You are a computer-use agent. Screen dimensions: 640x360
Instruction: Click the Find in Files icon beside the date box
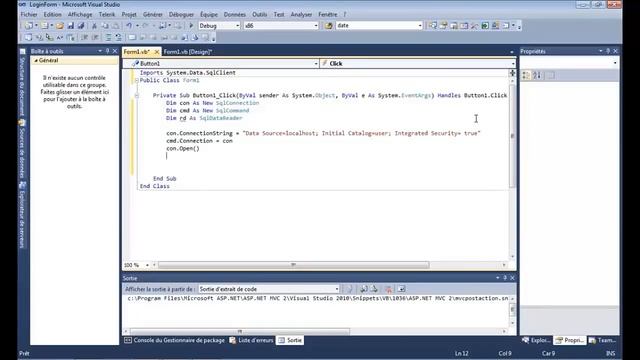coord(329,26)
